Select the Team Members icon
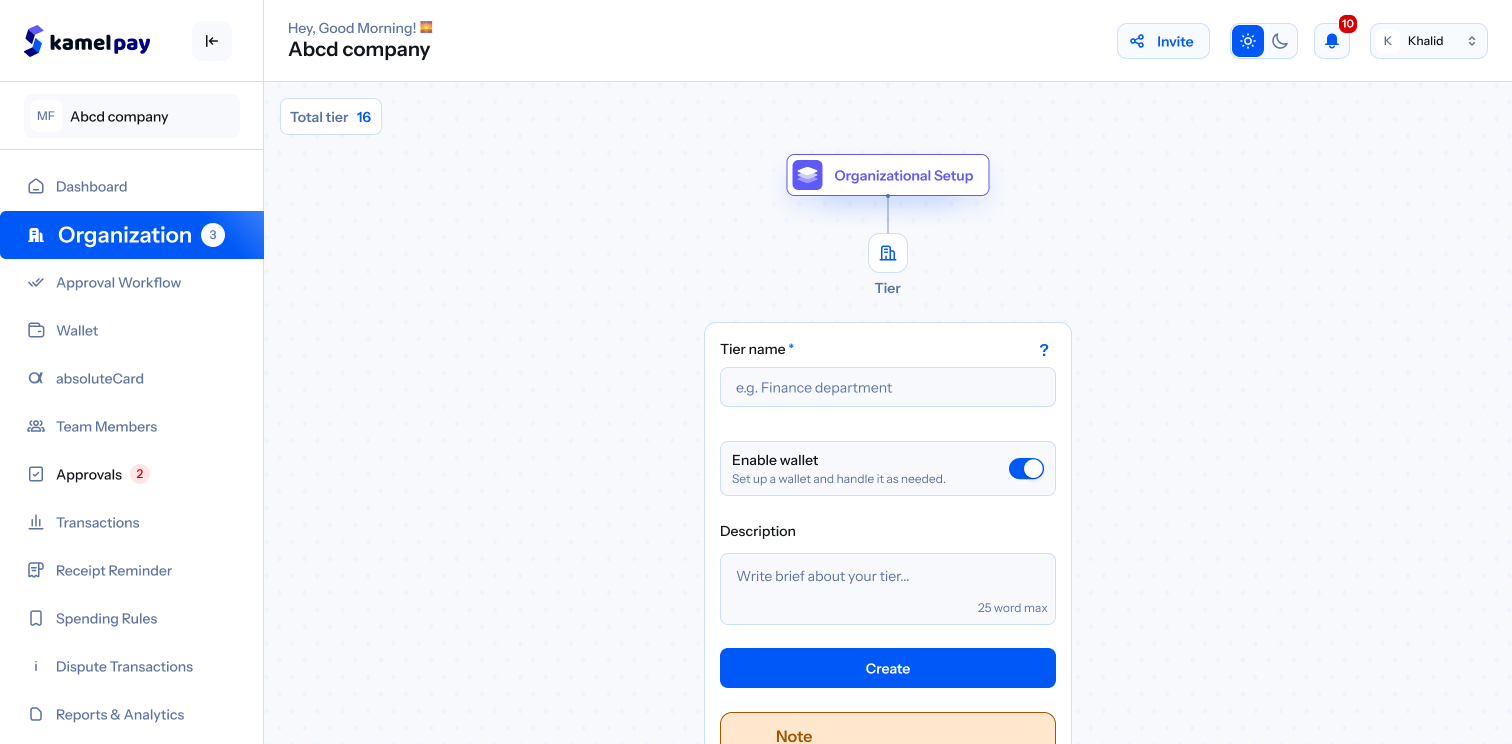Viewport: 1512px width, 744px height. (36, 426)
